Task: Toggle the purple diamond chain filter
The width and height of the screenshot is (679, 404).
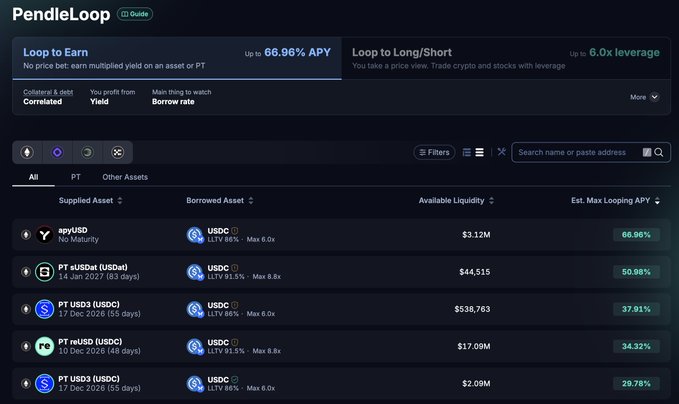Action: pyautogui.click(x=57, y=152)
